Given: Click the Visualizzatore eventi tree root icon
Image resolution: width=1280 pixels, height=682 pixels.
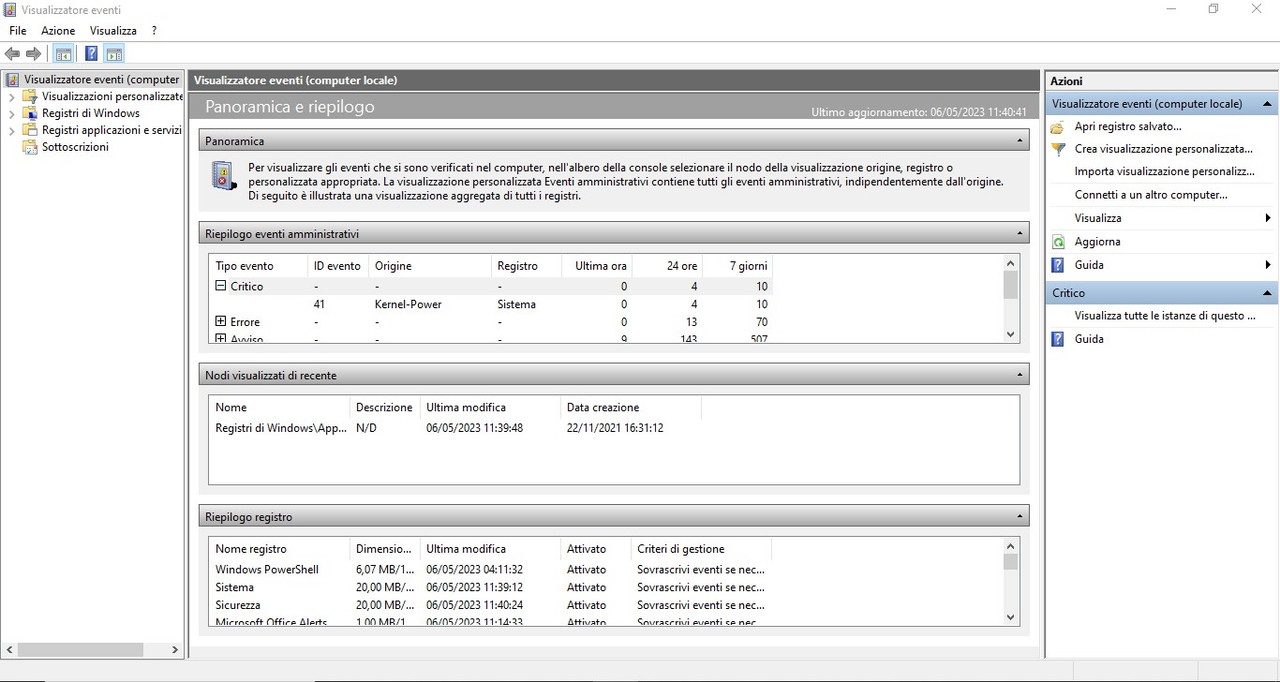Looking at the screenshot, I should tap(13, 79).
